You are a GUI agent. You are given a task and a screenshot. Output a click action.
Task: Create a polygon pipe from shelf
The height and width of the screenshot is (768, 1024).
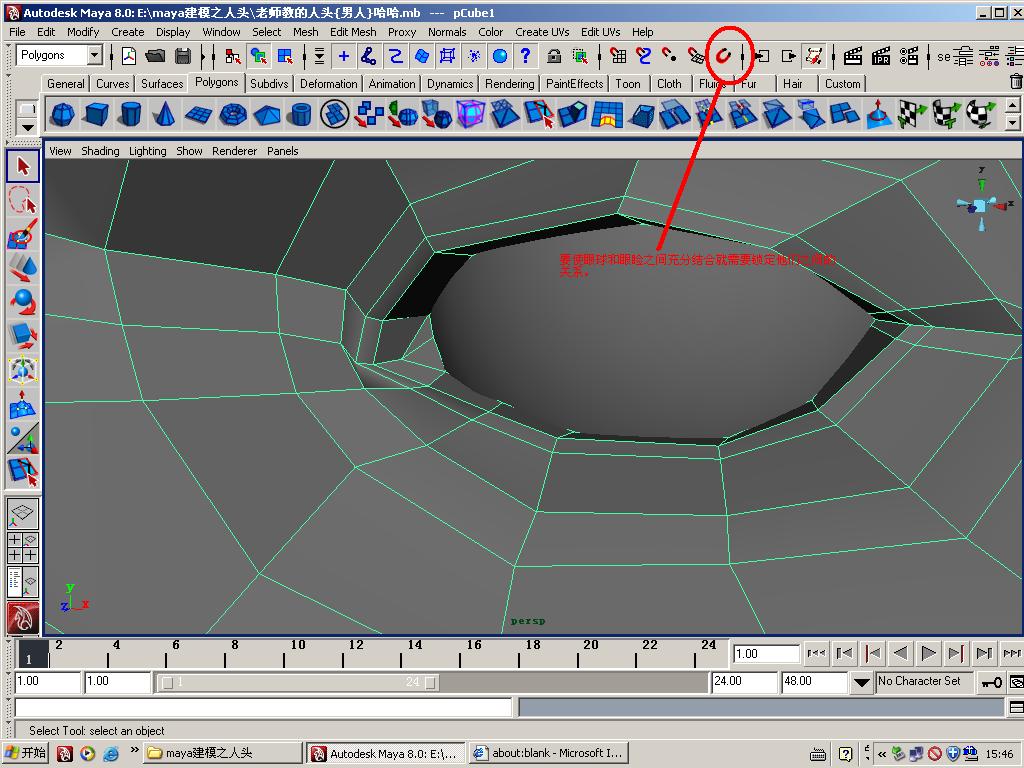tap(301, 115)
